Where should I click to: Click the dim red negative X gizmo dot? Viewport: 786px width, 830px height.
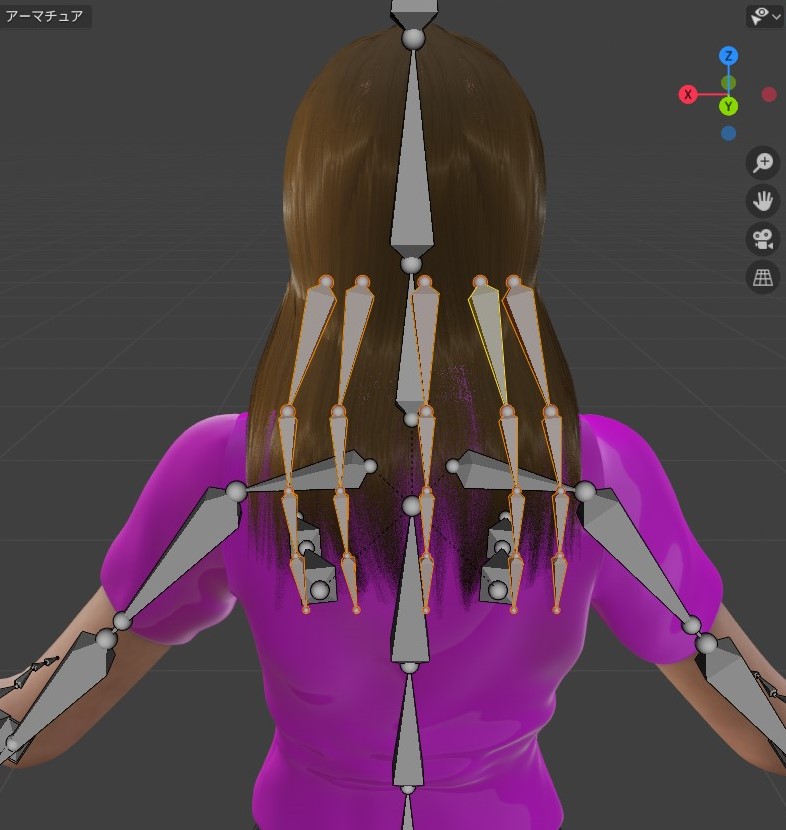(x=769, y=95)
